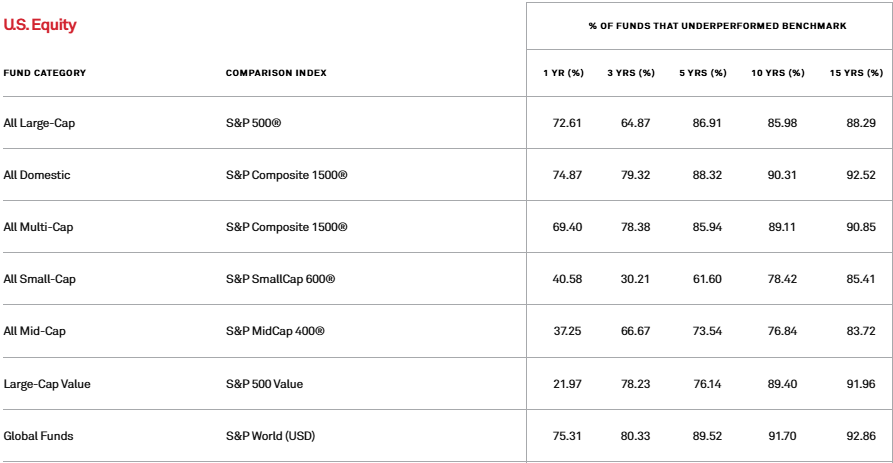Viewport: 893px width, 463px height.
Task: Click the 92.86 value for Global Funds
Action: (860, 435)
